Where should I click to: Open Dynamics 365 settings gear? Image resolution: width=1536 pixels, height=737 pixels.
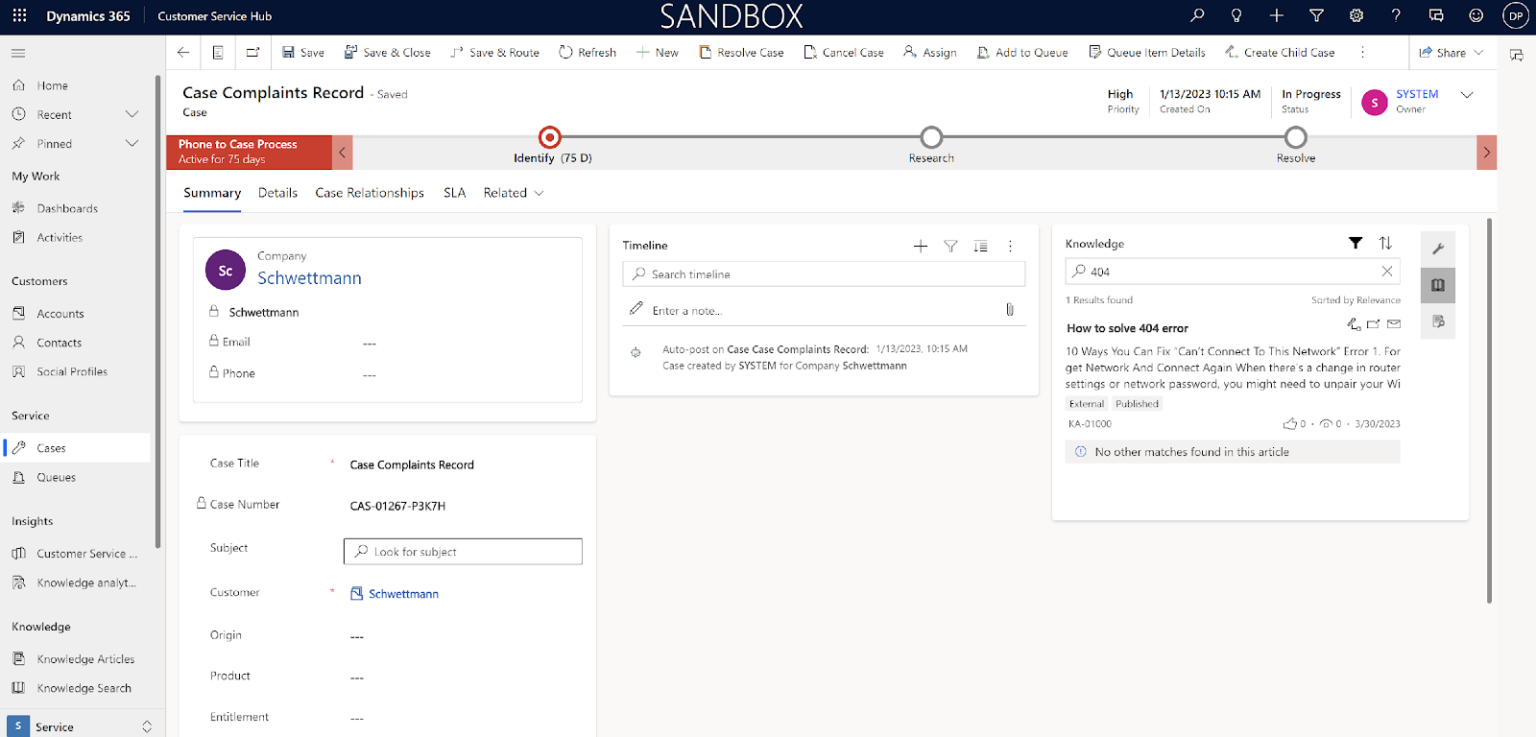pos(1356,15)
